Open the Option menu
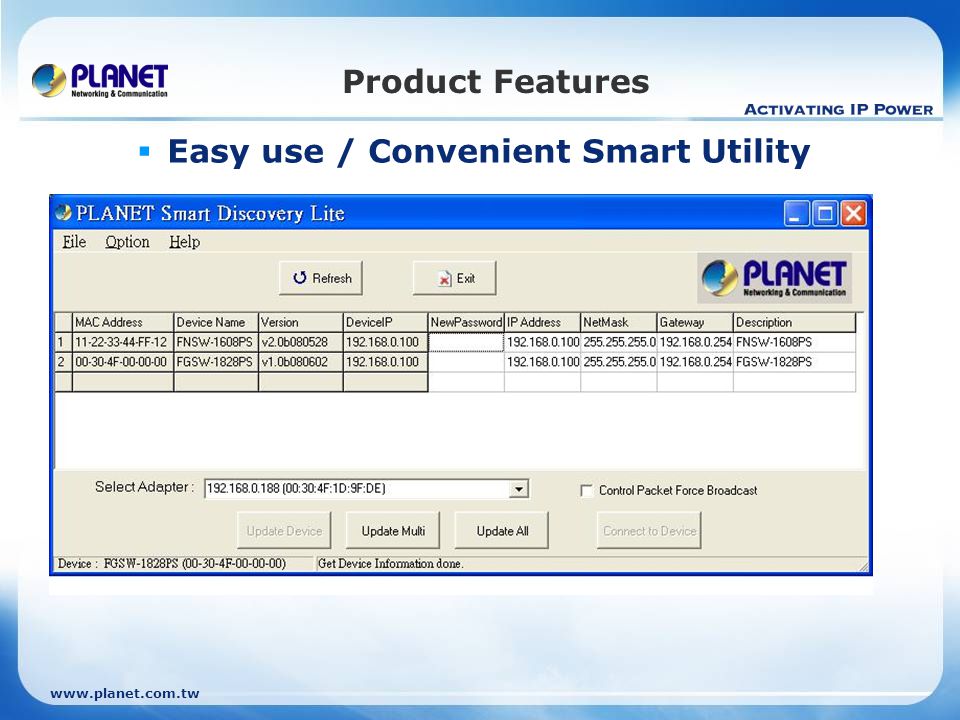Viewport: 960px width, 720px height. (127, 242)
